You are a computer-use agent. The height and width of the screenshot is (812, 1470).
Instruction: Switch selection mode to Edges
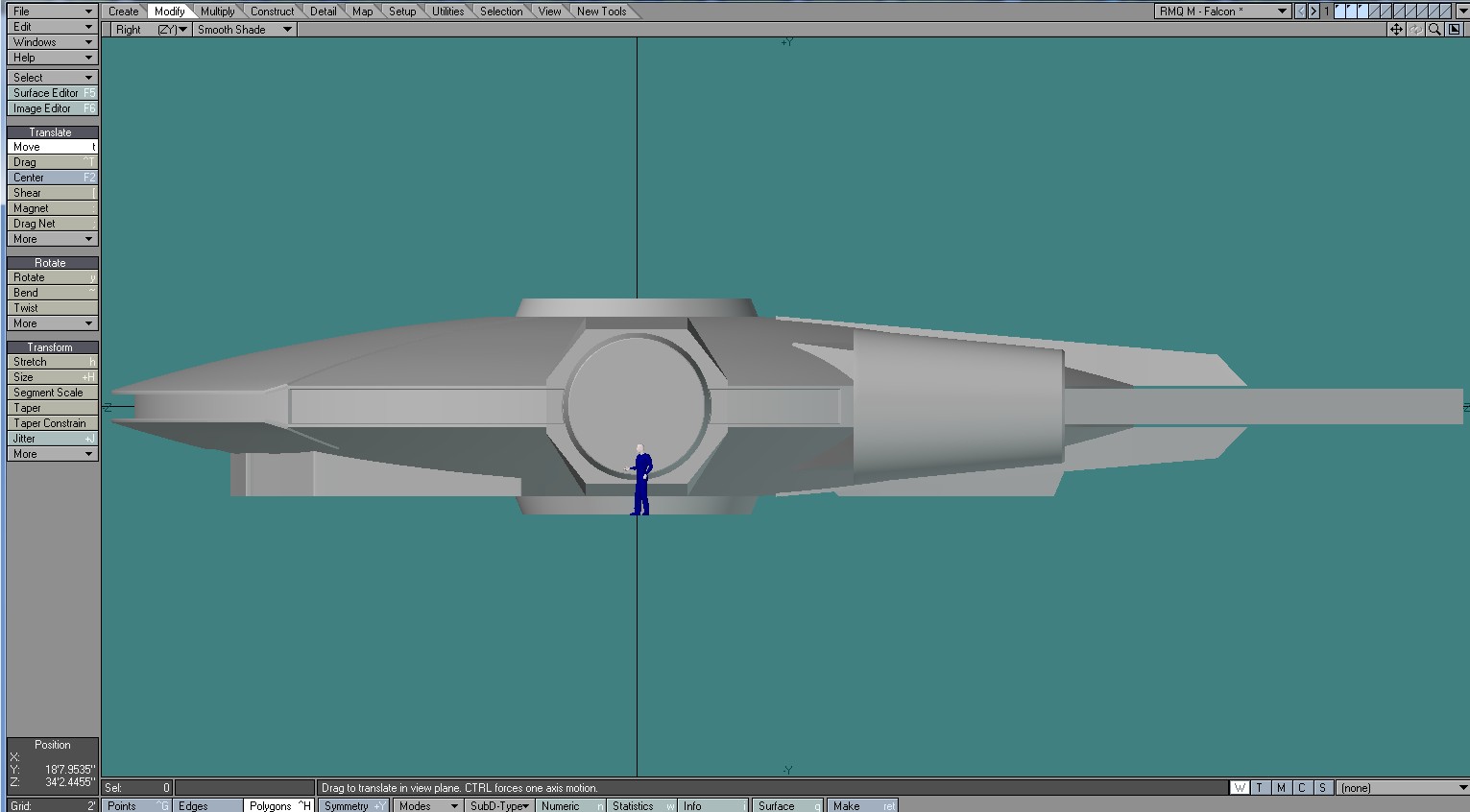(207, 805)
